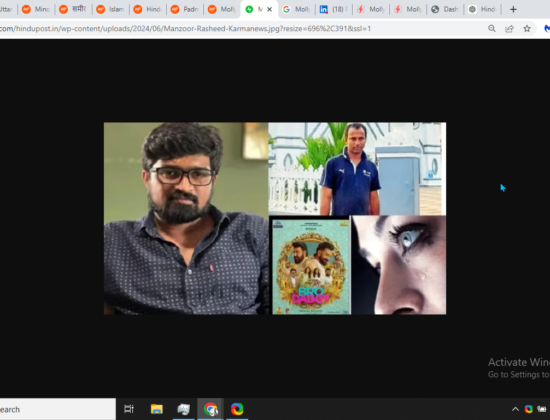Open a new browser tab with plus
The height and width of the screenshot is (420, 550).
click(513, 9)
